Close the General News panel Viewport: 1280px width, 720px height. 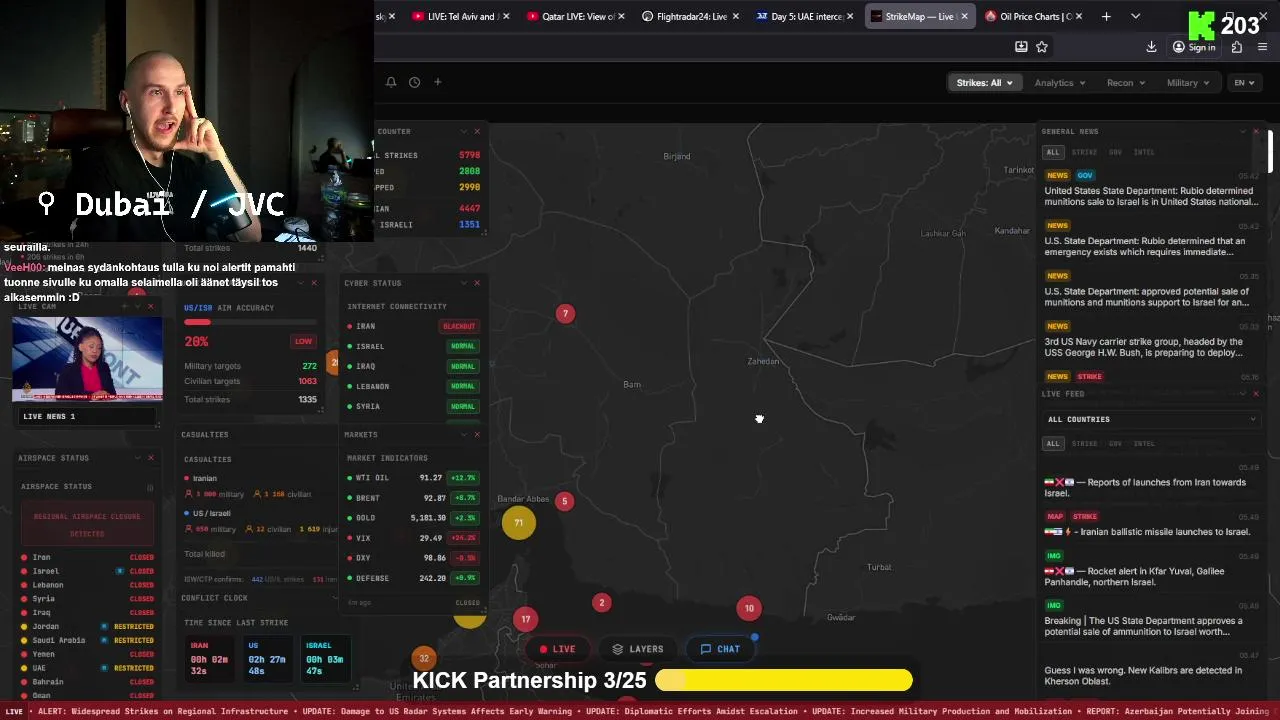coord(1256,131)
